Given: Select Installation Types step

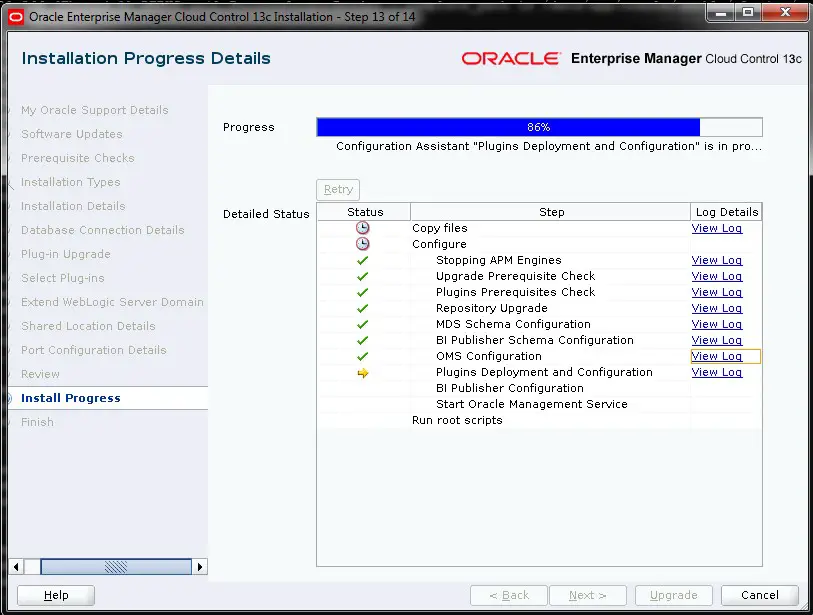Looking at the screenshot, I should pyautogui.click(x=71, y=182).
